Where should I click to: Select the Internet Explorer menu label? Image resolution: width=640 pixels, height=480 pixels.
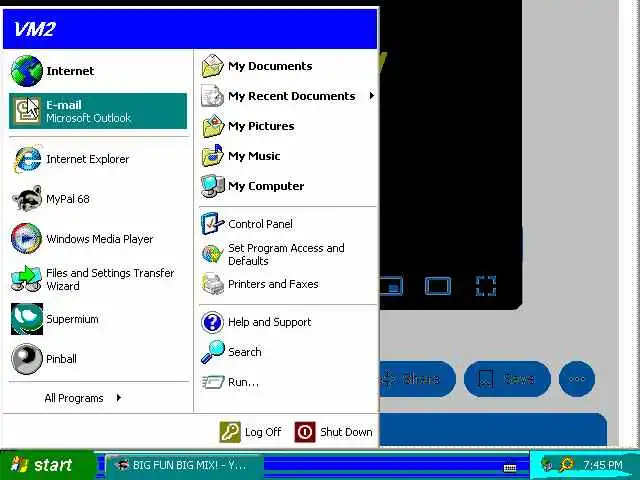[x=87, y=159]
